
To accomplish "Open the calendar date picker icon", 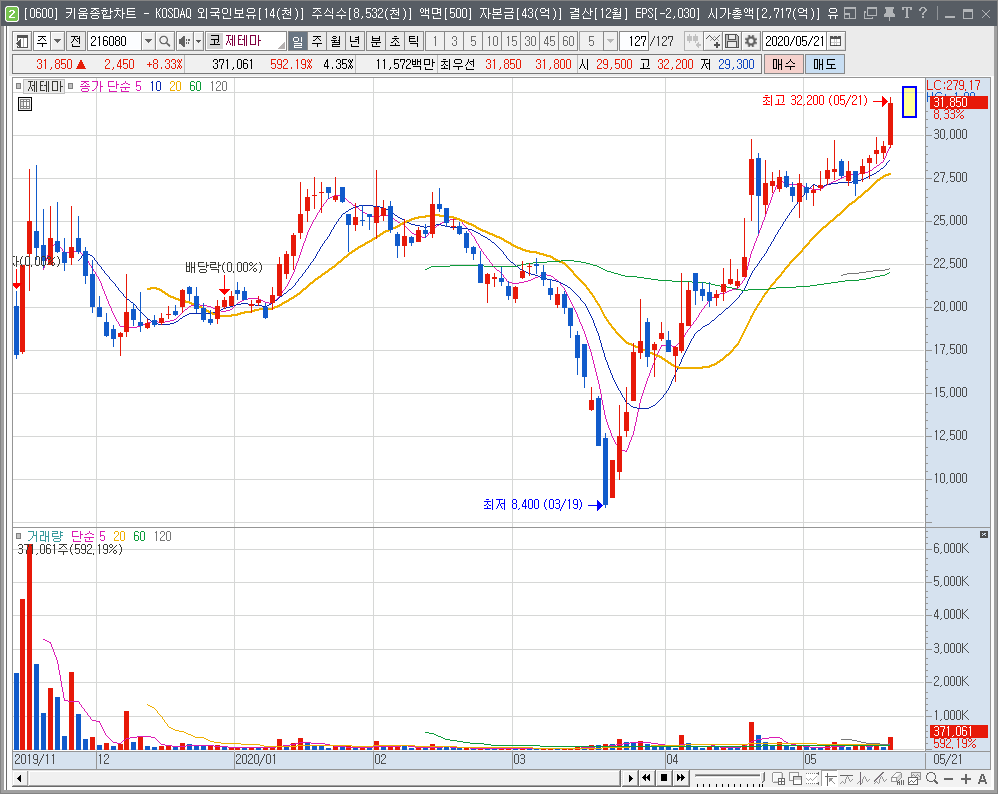I will tap(836, 41).
